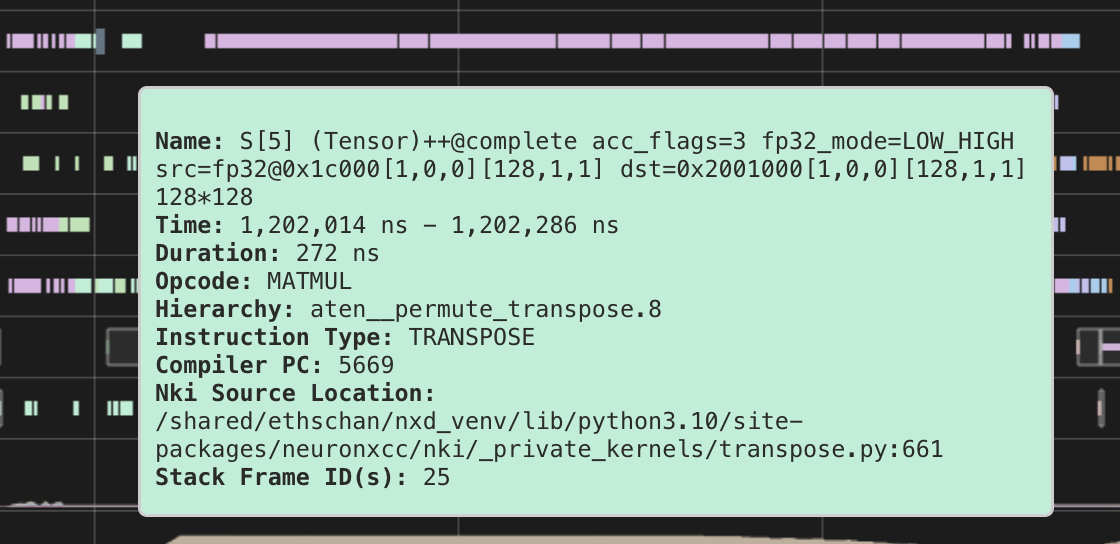Select the mint bars in the seventh row left

pos(119,408)
